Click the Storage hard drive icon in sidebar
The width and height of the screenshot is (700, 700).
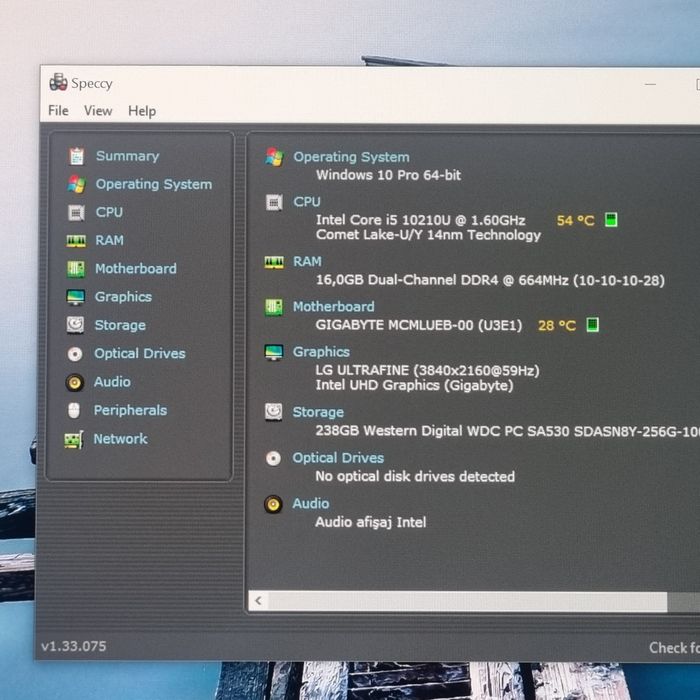point(75,325)
